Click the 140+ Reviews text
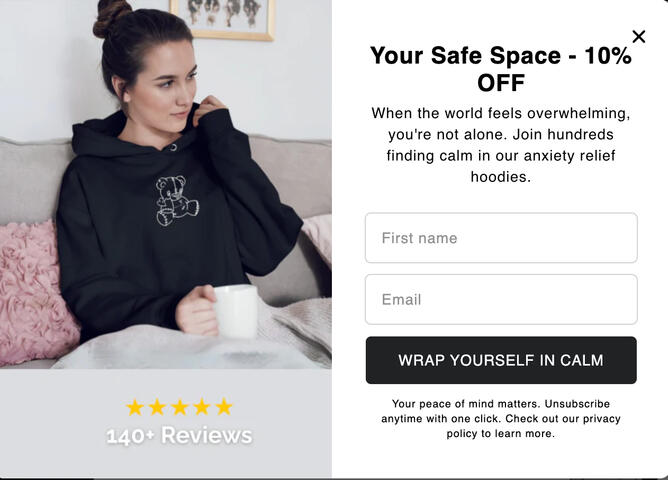668x480 pixels. click(179, 436)
